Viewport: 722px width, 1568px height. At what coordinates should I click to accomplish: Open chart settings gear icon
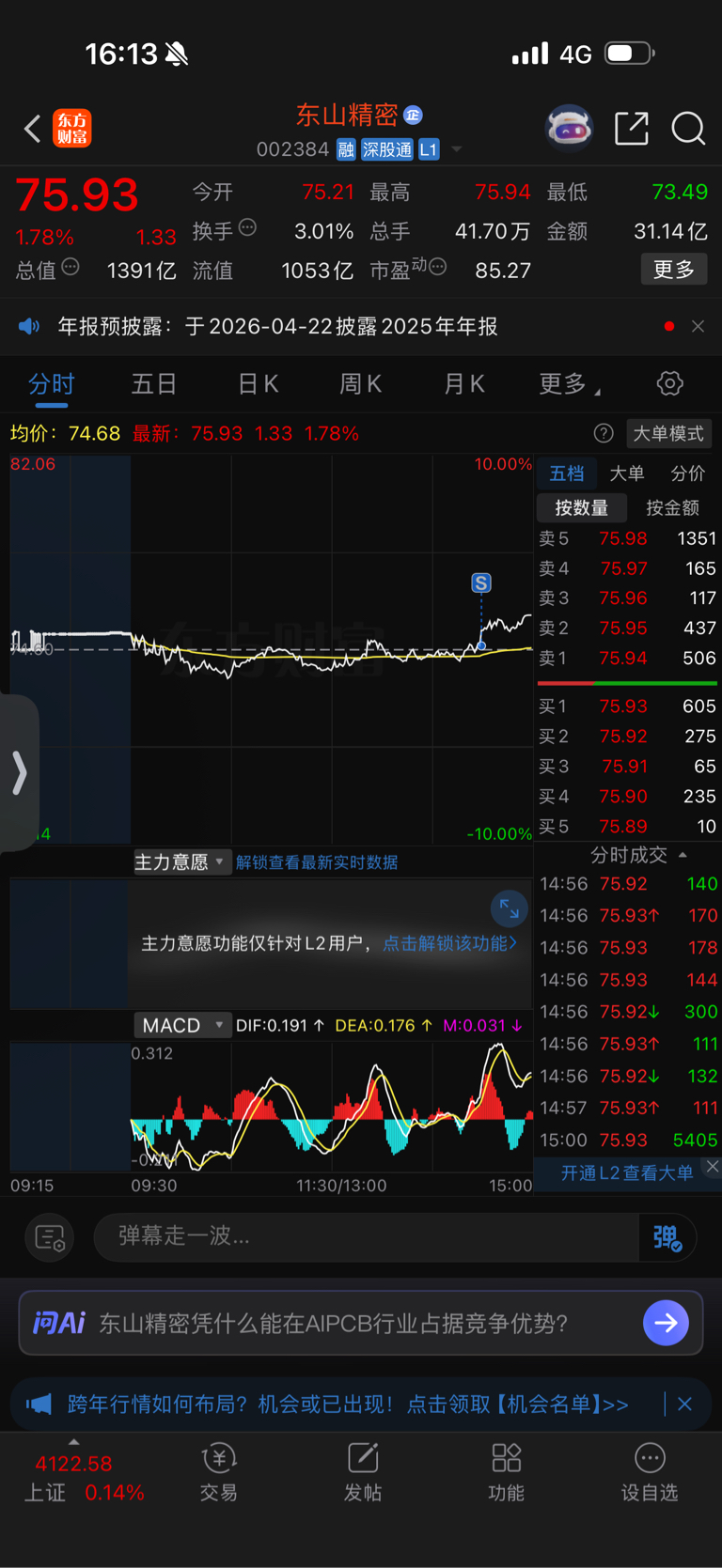(x=669, y=383)
